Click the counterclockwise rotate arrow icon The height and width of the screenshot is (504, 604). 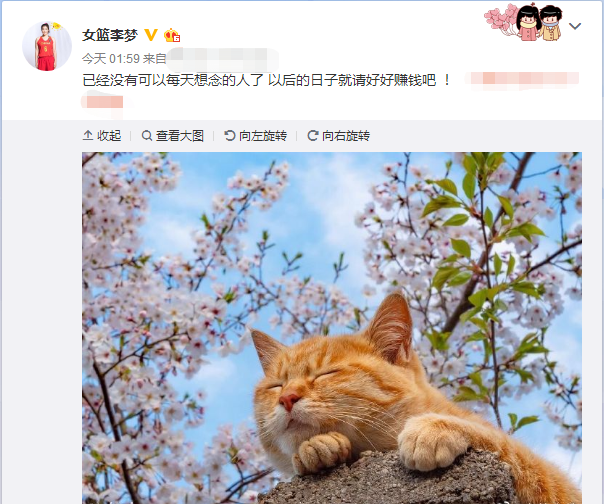point(230,136)
